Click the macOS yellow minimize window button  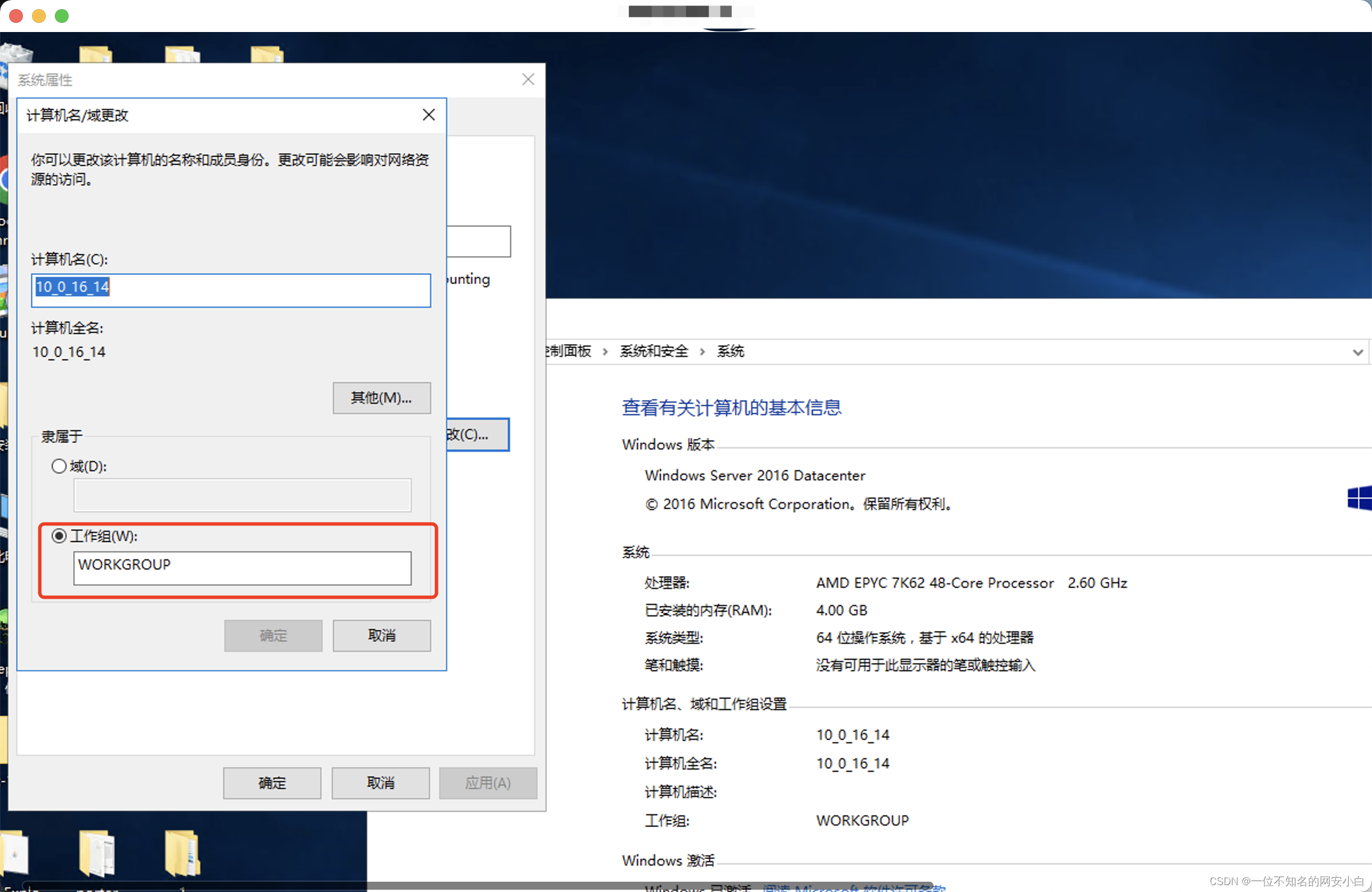(x=39, y=15)
